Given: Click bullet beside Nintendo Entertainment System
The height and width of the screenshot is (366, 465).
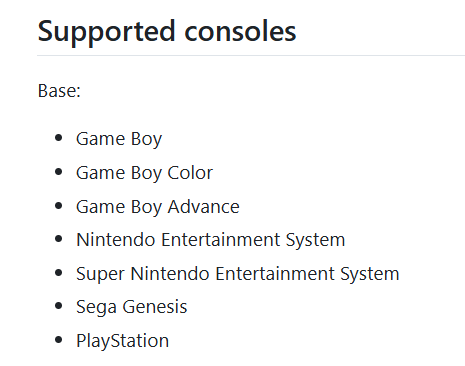Looking at the screenshot, I should tap(59, 239).
